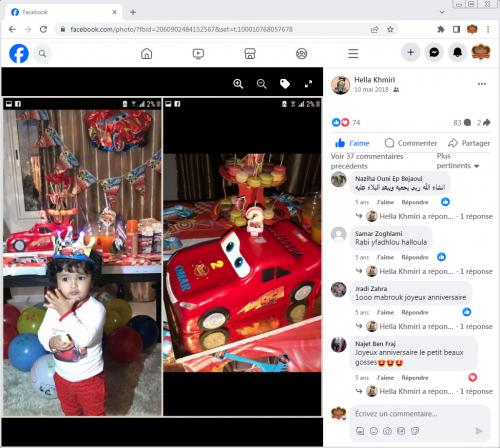Tag the photo using tag icon
Image resolution: width=500 pixels, height=448 pixels.
pos(285,84)
